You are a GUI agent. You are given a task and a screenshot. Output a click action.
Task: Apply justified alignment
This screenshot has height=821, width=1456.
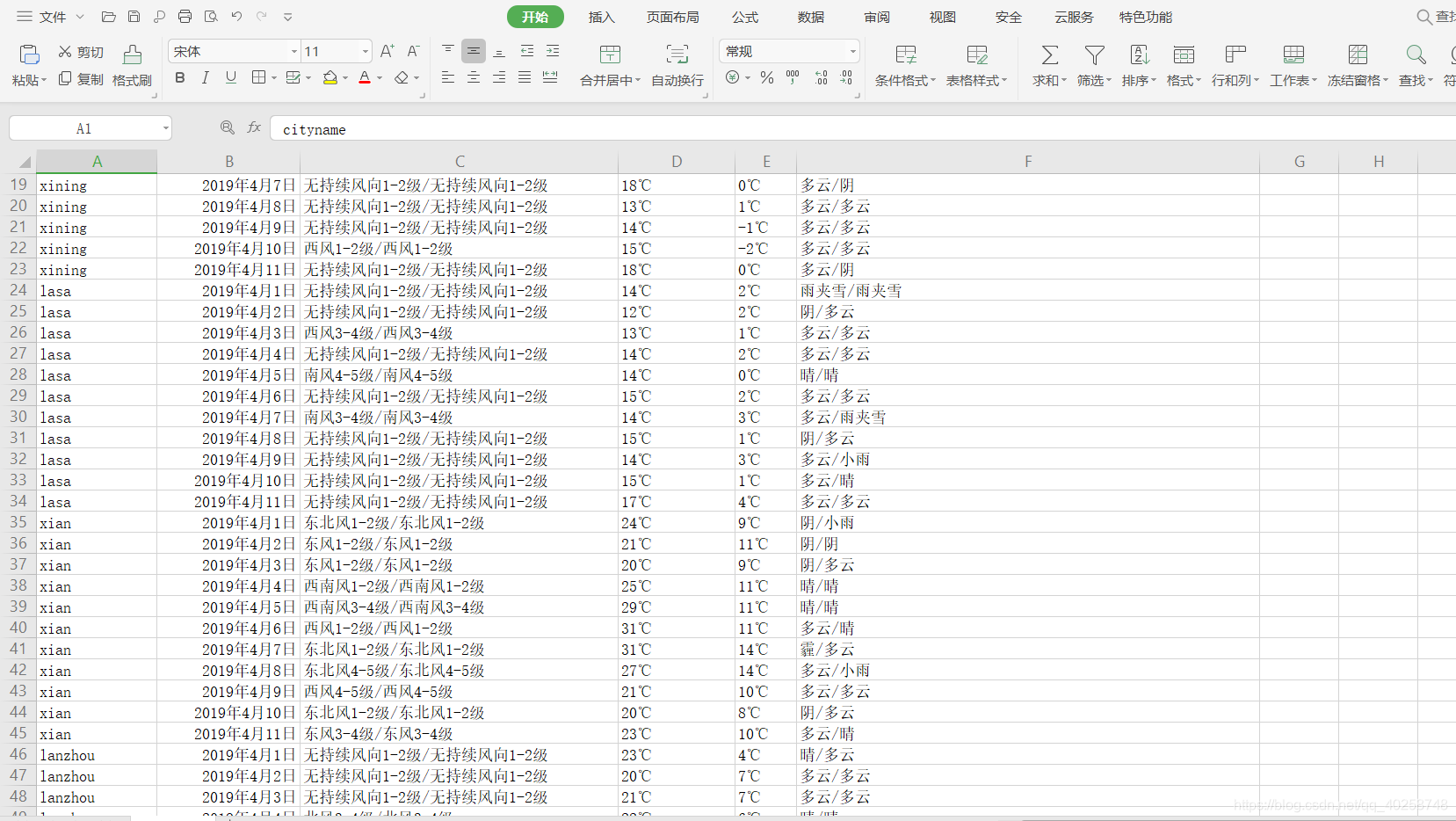pyautogui.click(x=525, y=78)
